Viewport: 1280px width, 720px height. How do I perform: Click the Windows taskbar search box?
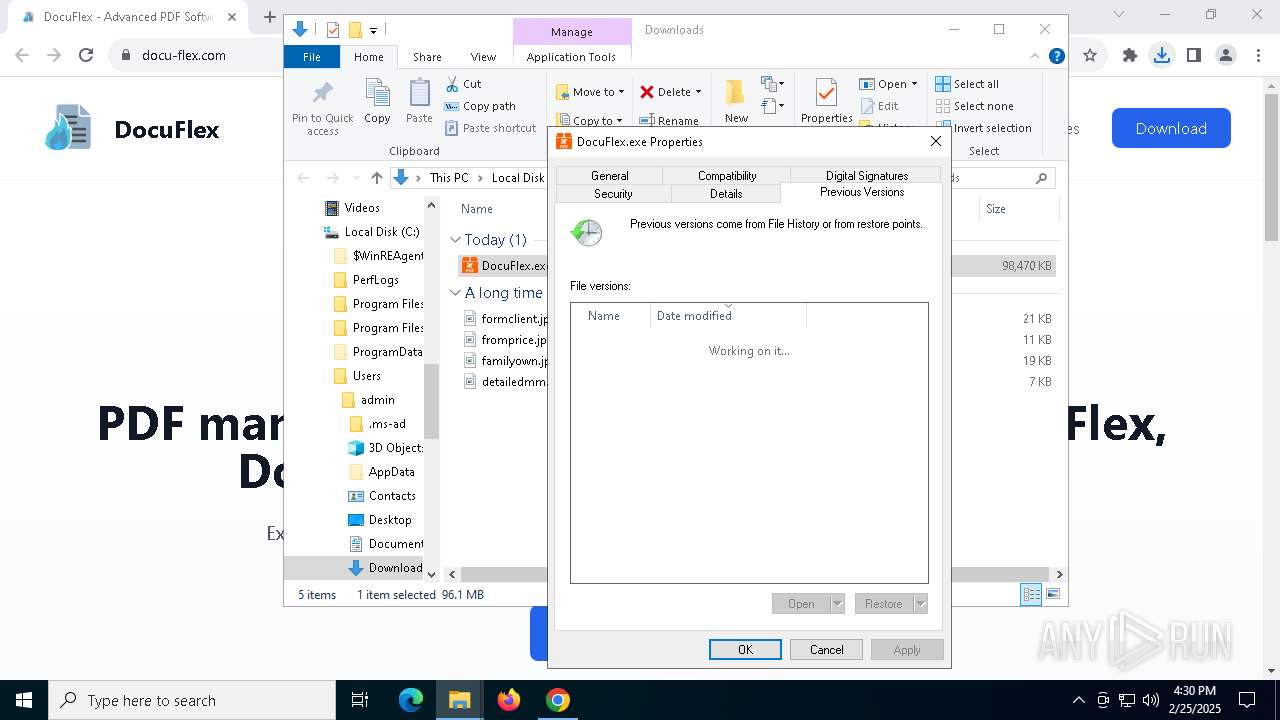point(192,700)
